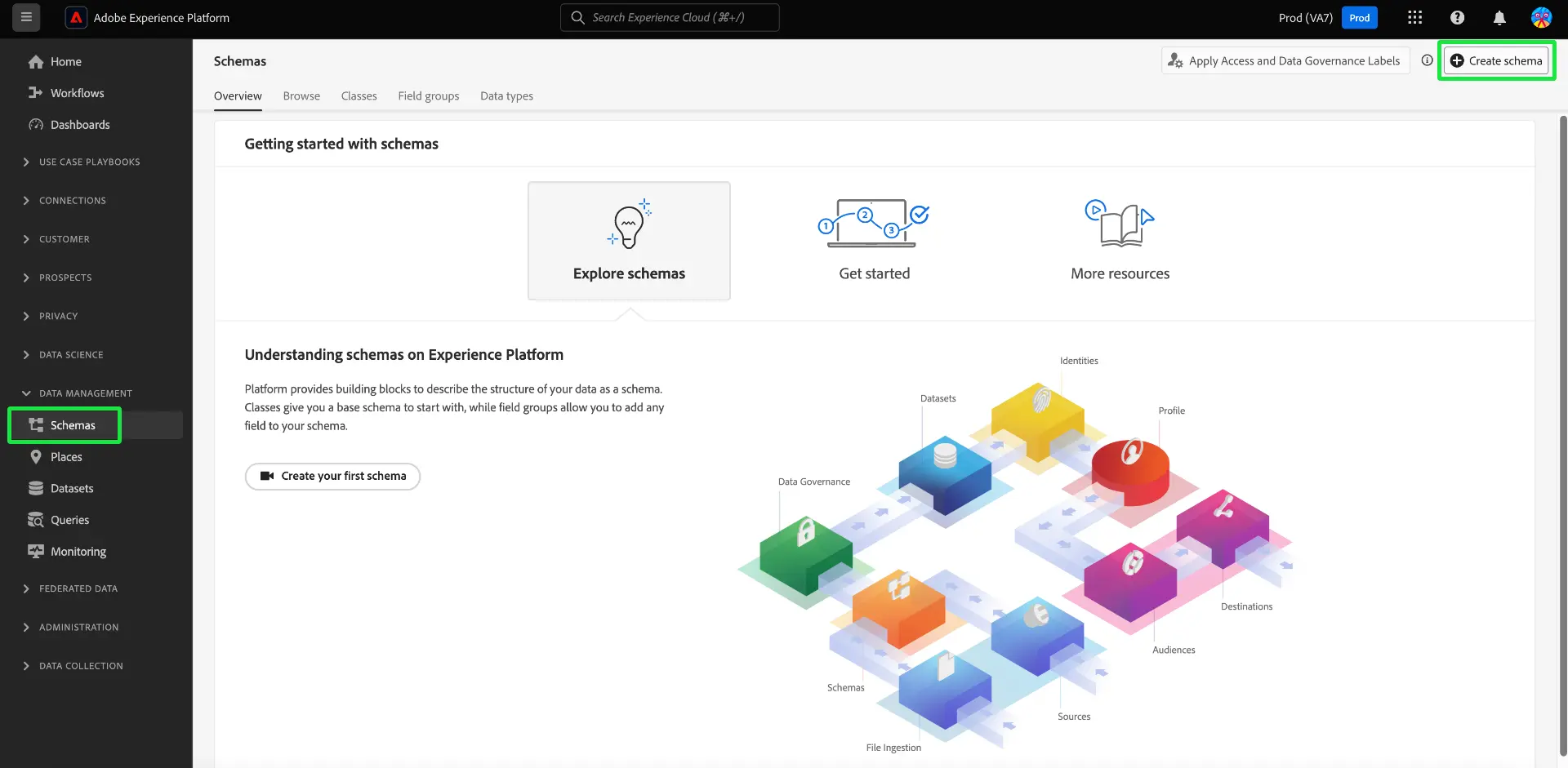Open the Field groups tab
This screenshot has width=1568, height=768.
click(x=429, y=96)
